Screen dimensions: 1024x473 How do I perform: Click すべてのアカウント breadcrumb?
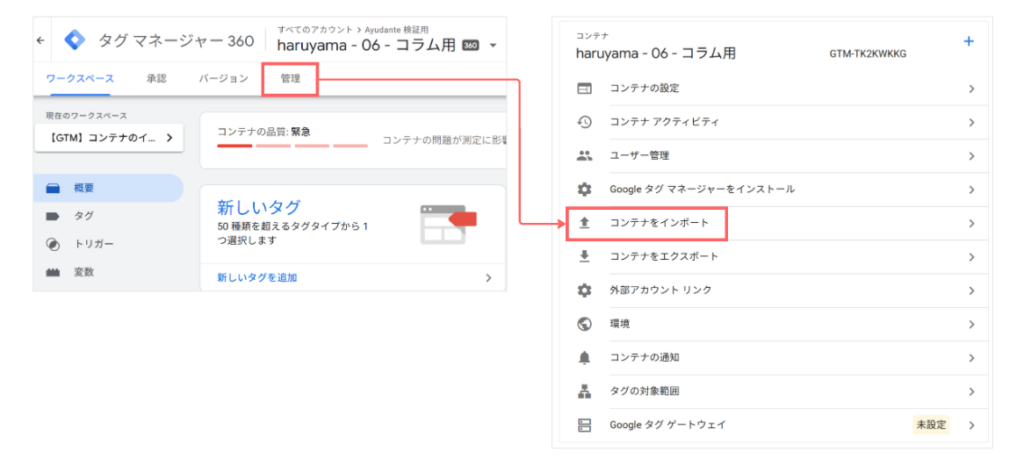[315, 29]
